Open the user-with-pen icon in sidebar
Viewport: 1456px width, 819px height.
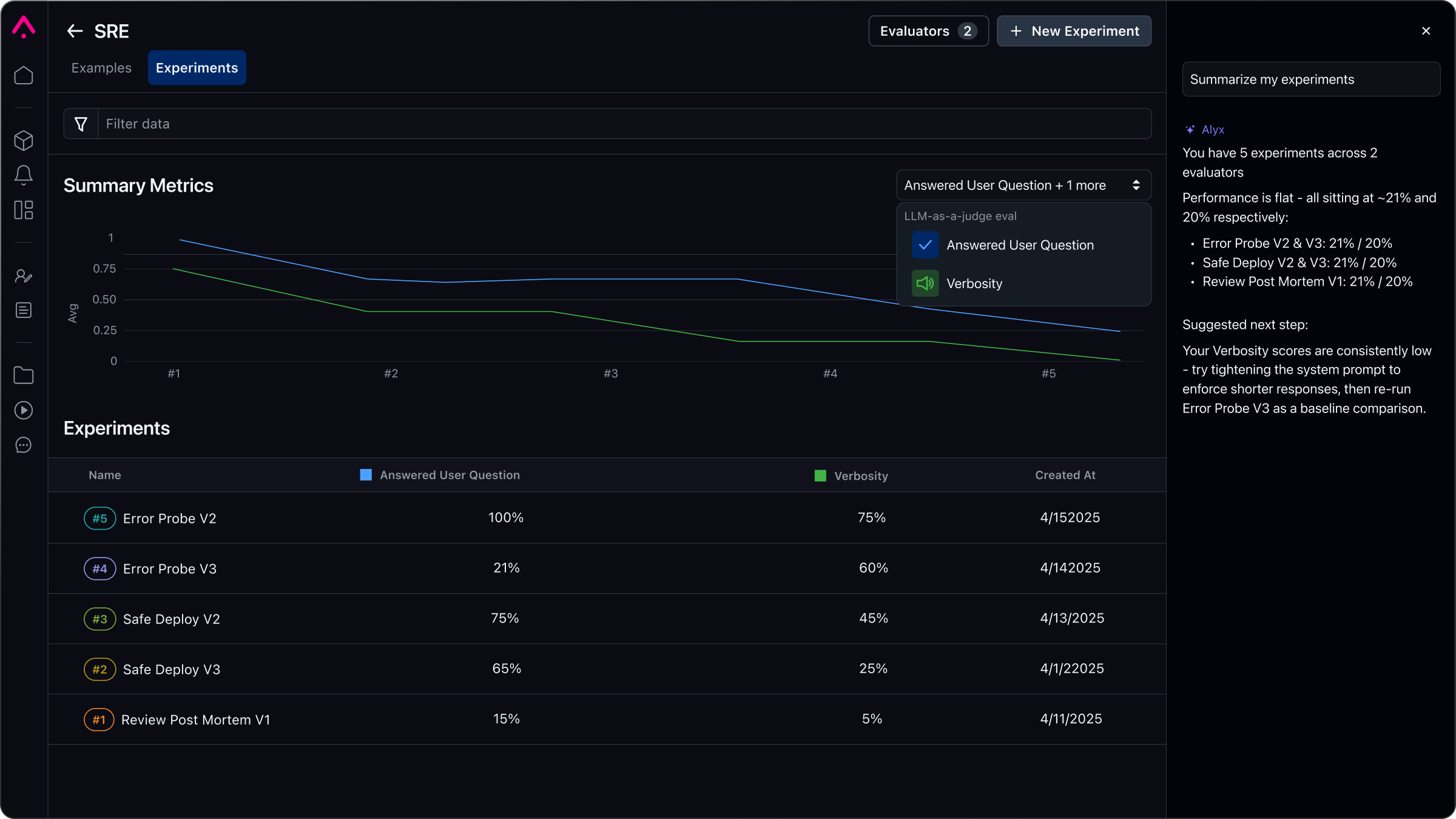24,276
